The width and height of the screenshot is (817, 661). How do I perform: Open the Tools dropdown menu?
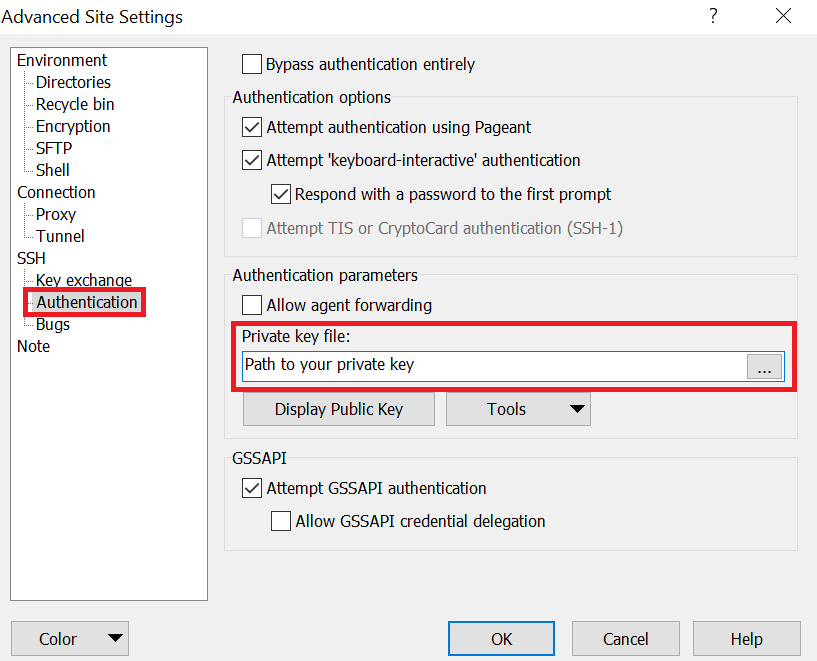(x=518, y=409)
